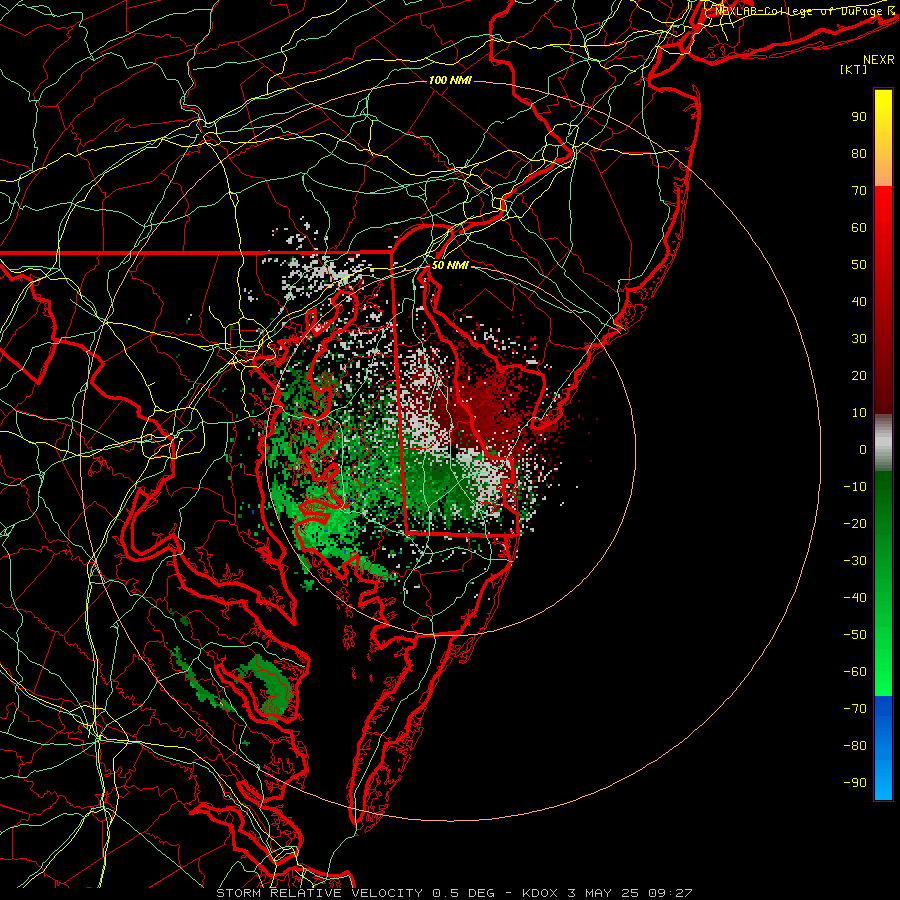Click the -90 value on velocity scale

click(855, 783)
